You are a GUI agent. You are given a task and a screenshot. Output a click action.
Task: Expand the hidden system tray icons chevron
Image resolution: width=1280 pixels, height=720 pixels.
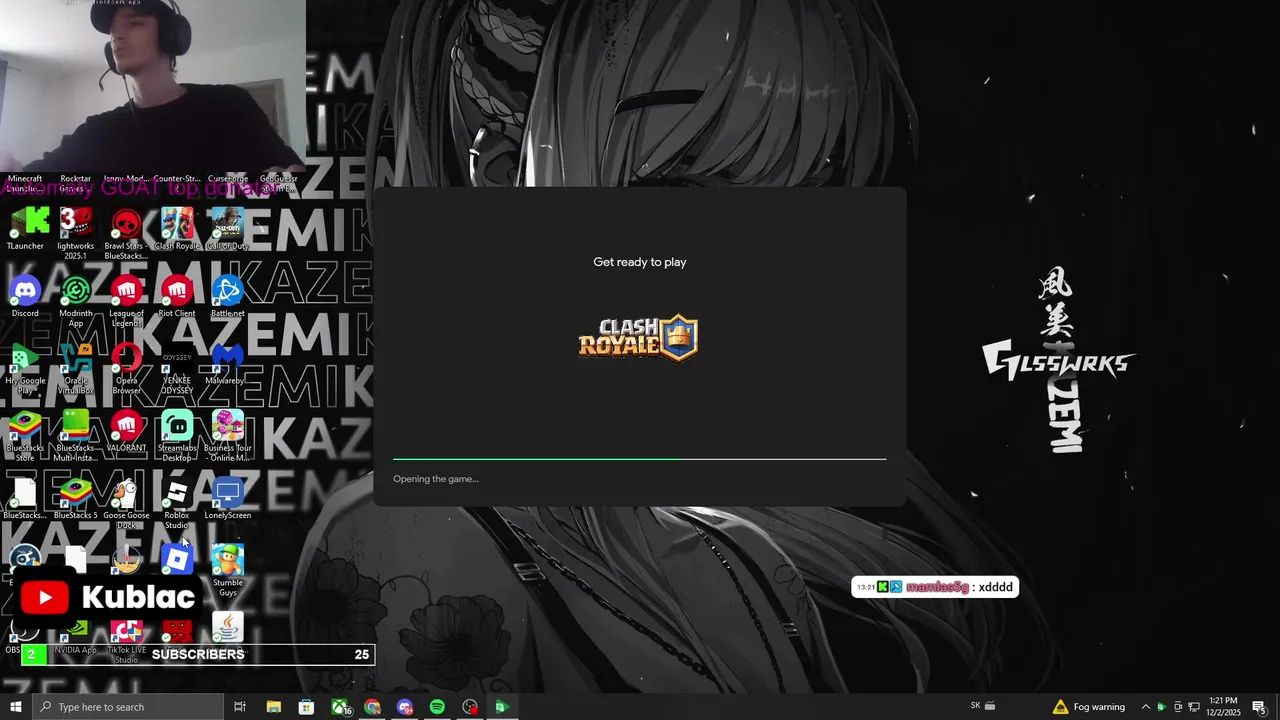click(x=1146, y=707)
